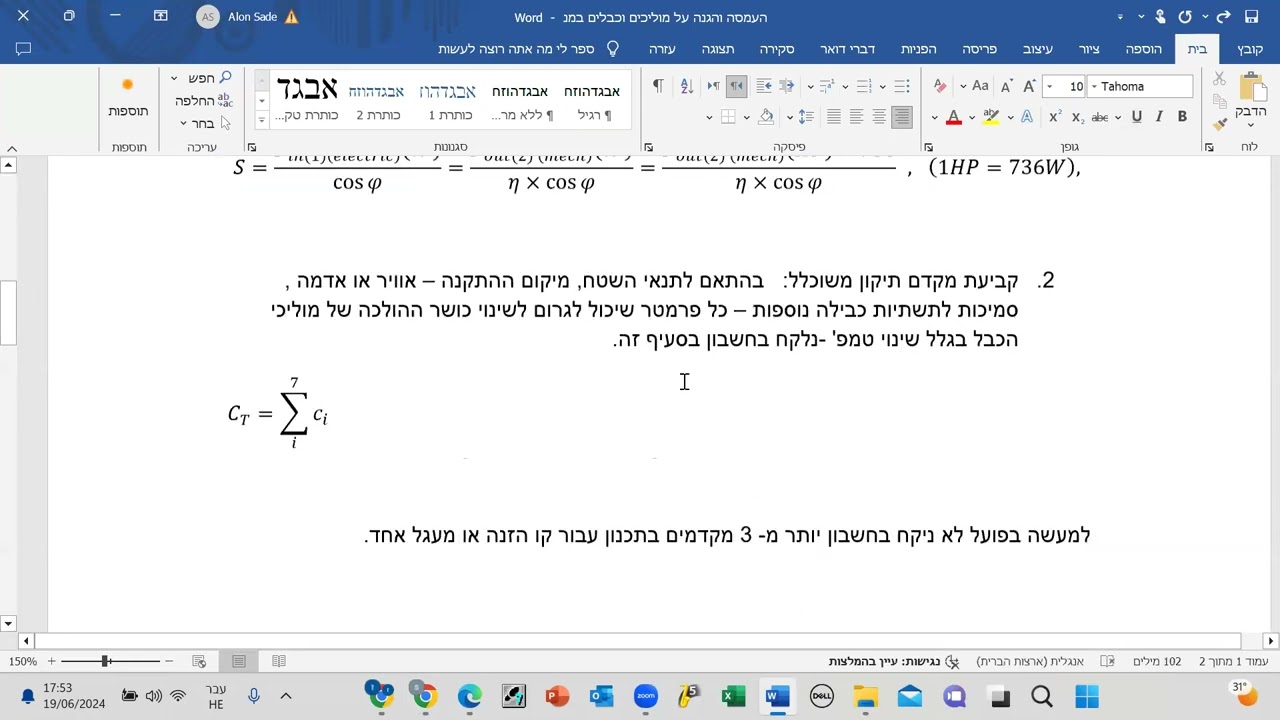1280x720 pixels.
Task: Clear all formatting with the eraser icon
Action: point(940,86)
